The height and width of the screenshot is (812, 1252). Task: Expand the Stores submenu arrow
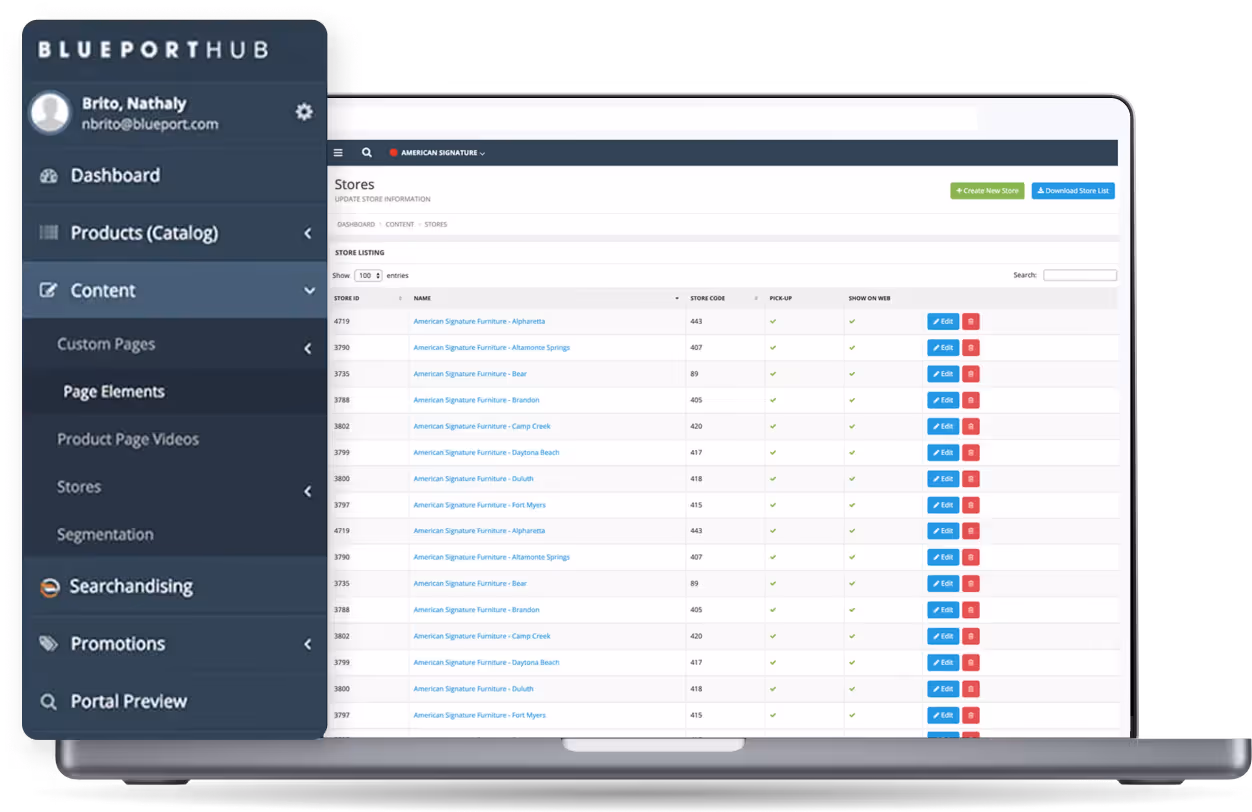point(307,491)
